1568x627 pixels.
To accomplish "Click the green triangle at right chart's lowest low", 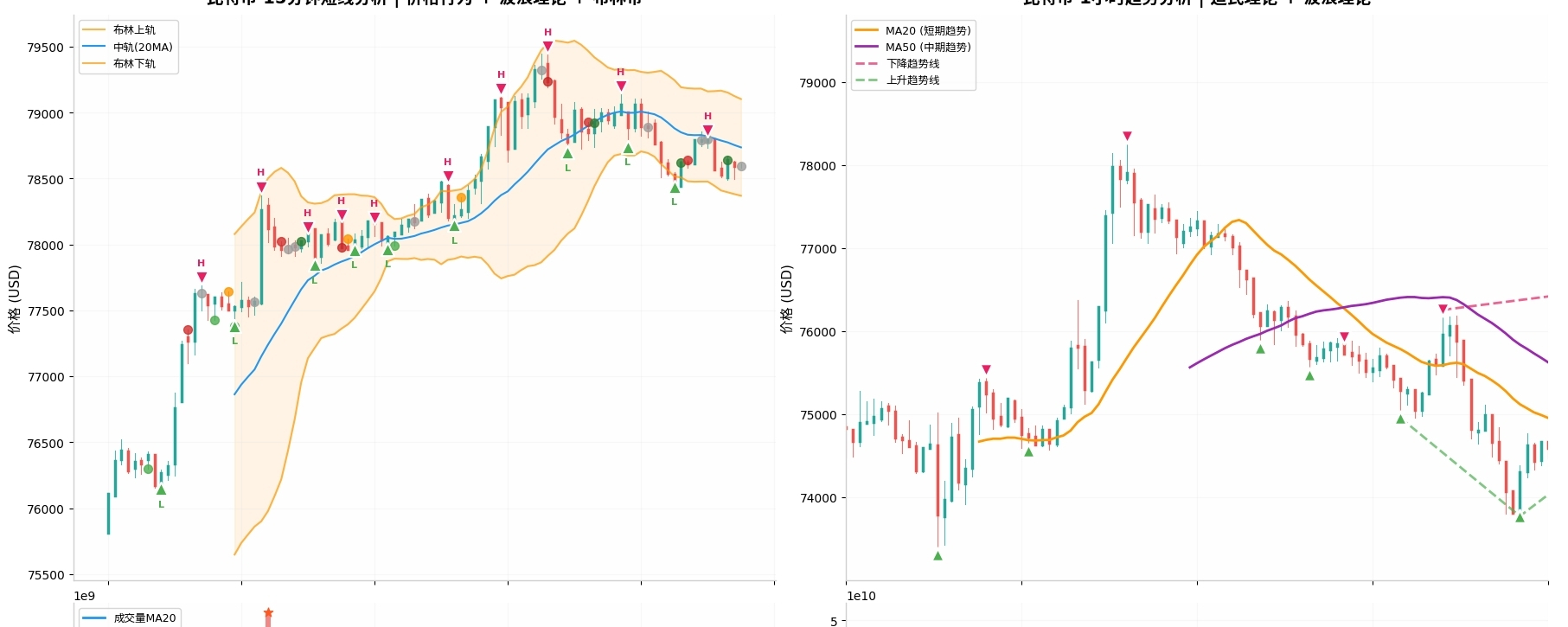I will [938, 555].
